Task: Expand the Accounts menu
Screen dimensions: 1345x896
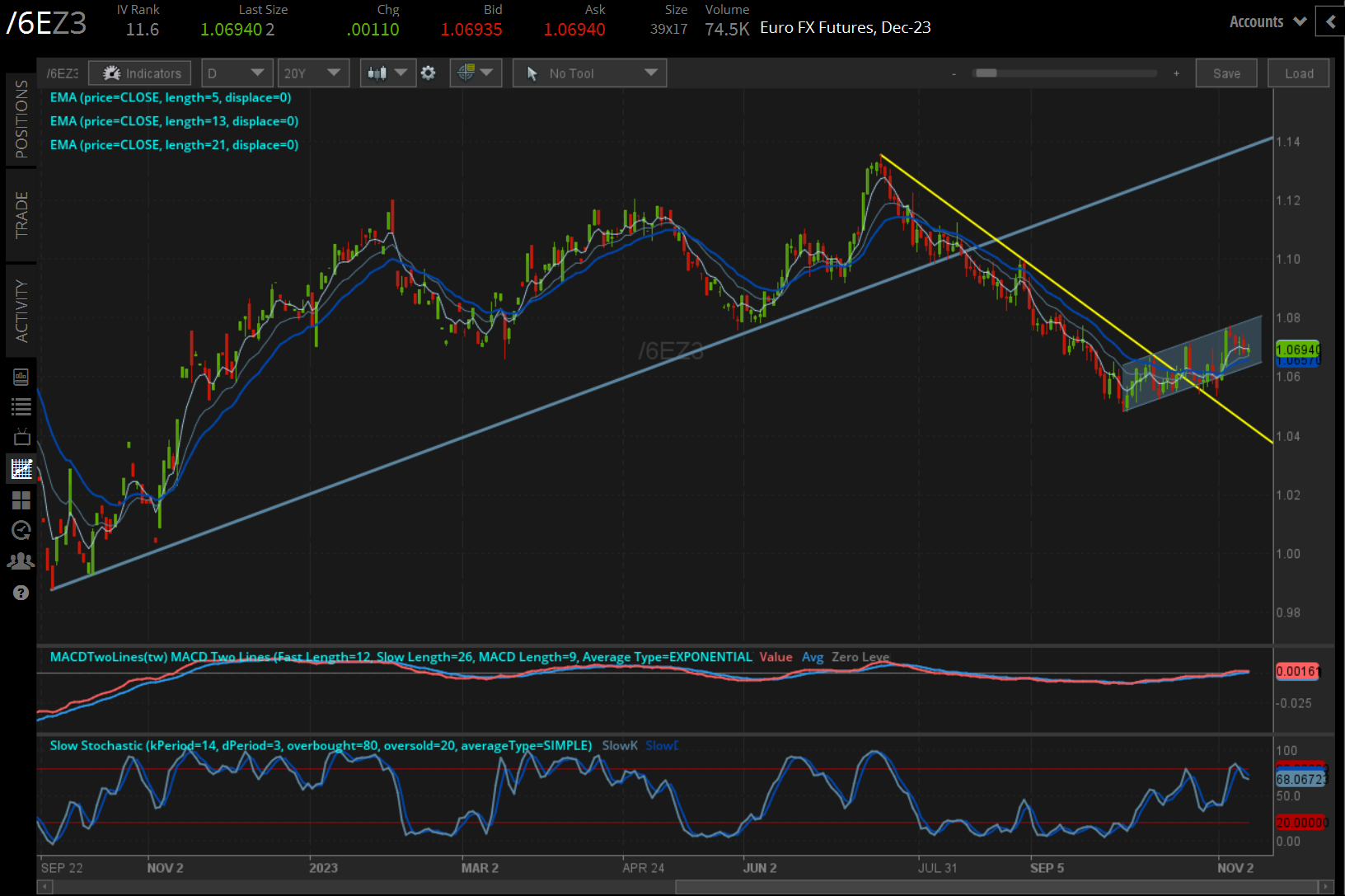Action: 1267,22
